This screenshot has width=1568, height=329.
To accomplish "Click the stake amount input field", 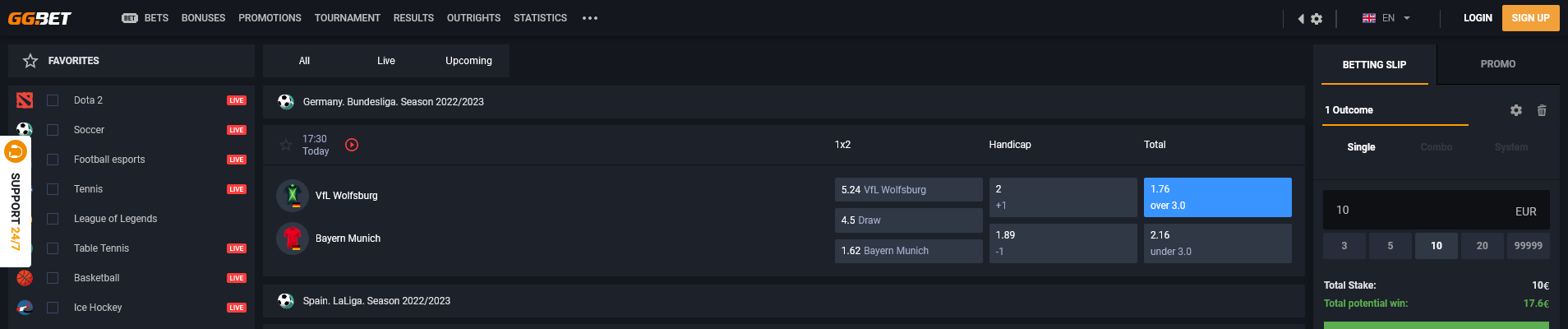I will [1436, 211].
